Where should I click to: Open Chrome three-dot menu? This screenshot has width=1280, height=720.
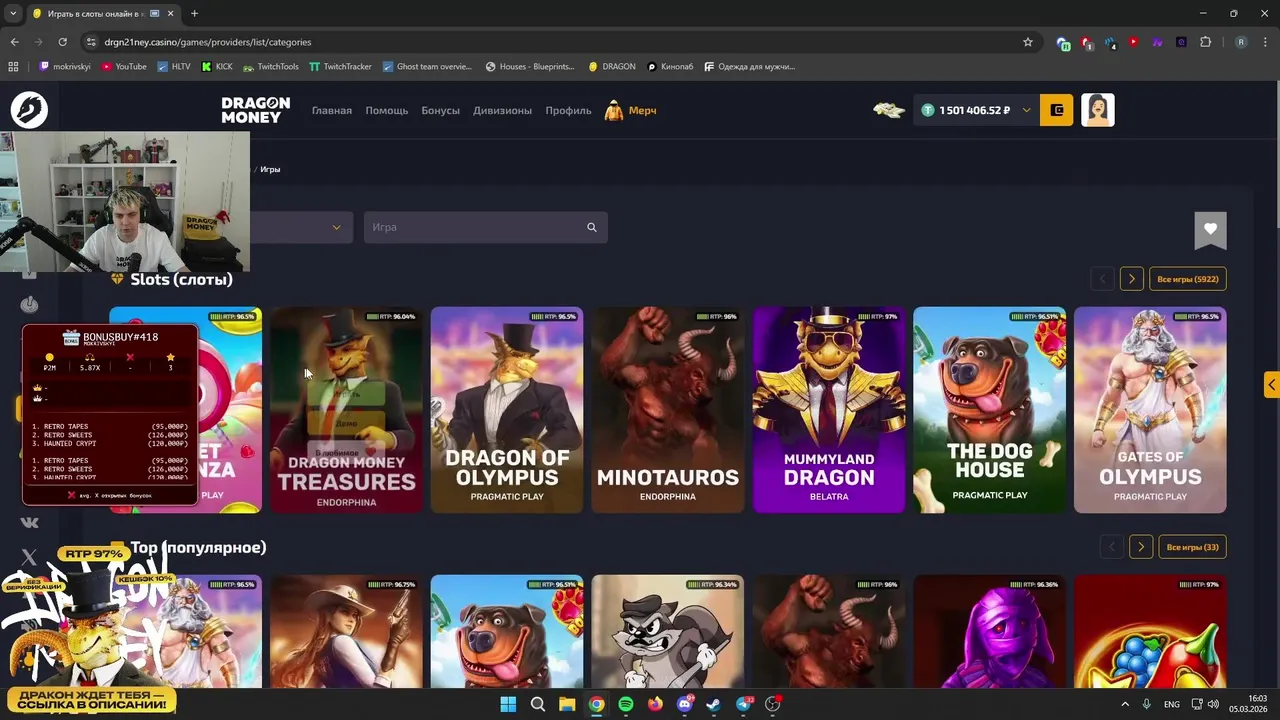1265,42
